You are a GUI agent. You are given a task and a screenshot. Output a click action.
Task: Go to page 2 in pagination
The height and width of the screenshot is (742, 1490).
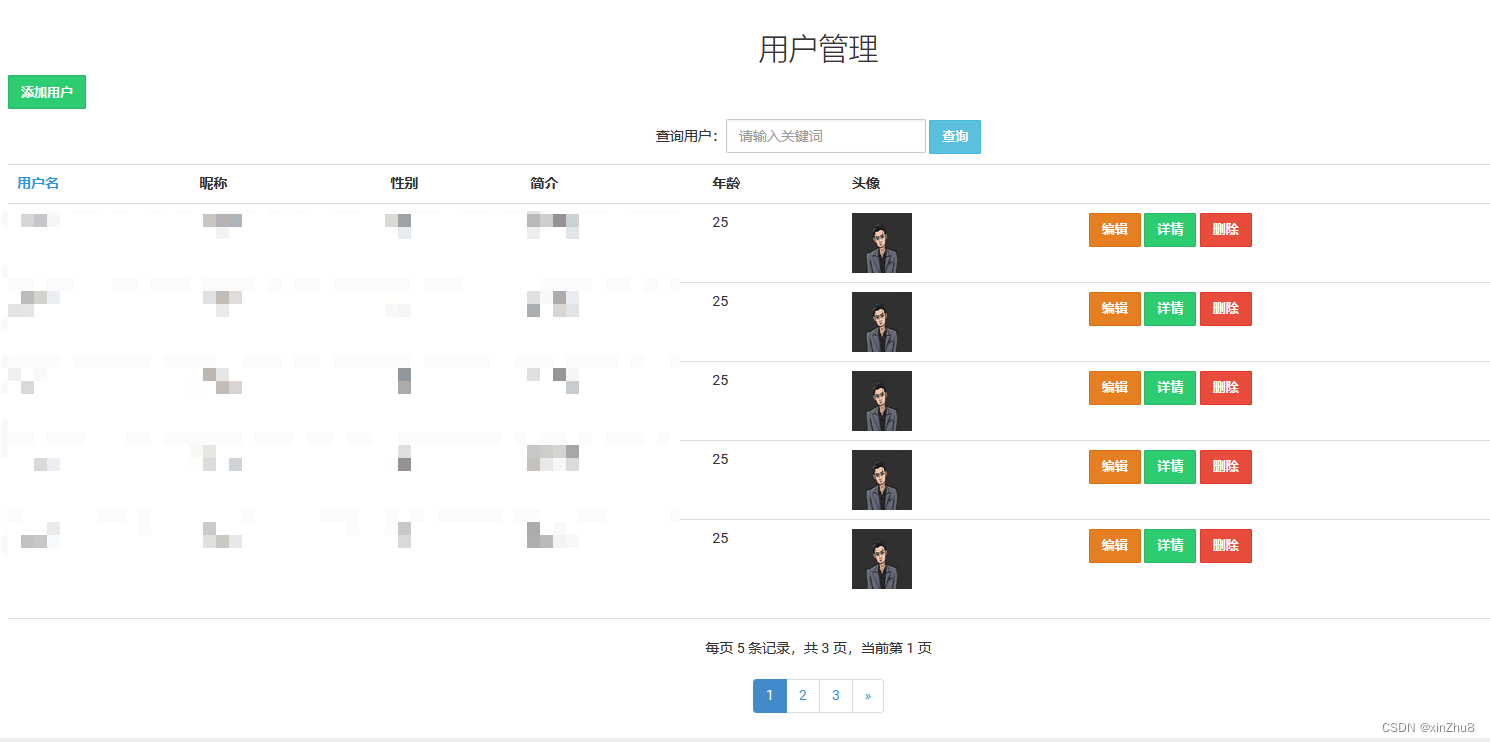[803, 696]
